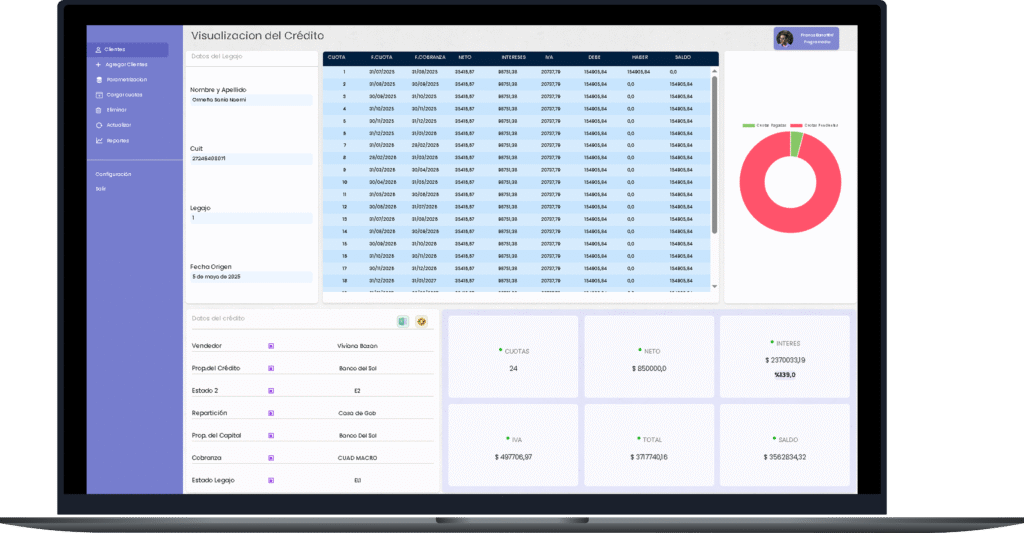1024x533 pixels.
Task: Click the purple icon next to Cobranza
Action: coord(270,458)
